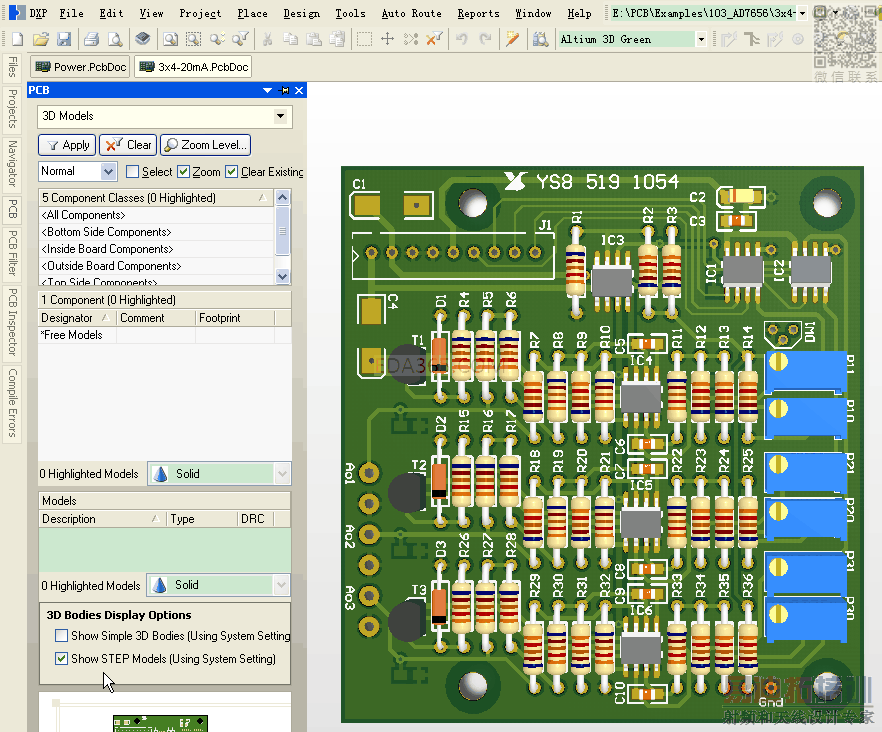Uncheck the Zoom checkbox
882x732 pixels.
(x=183, y=172)
